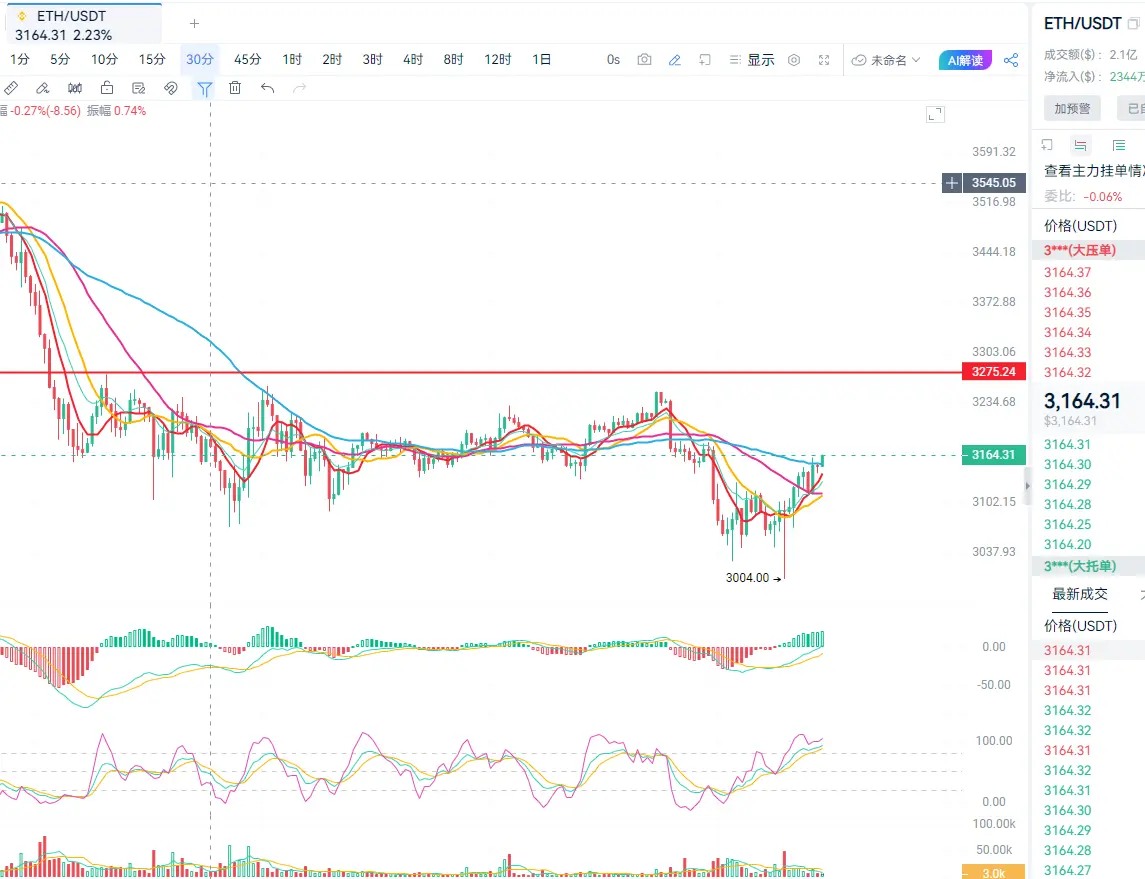Expand the 未命名 layout dropdown
This screenshot has height=879, width=1145.
click(886, 60)
